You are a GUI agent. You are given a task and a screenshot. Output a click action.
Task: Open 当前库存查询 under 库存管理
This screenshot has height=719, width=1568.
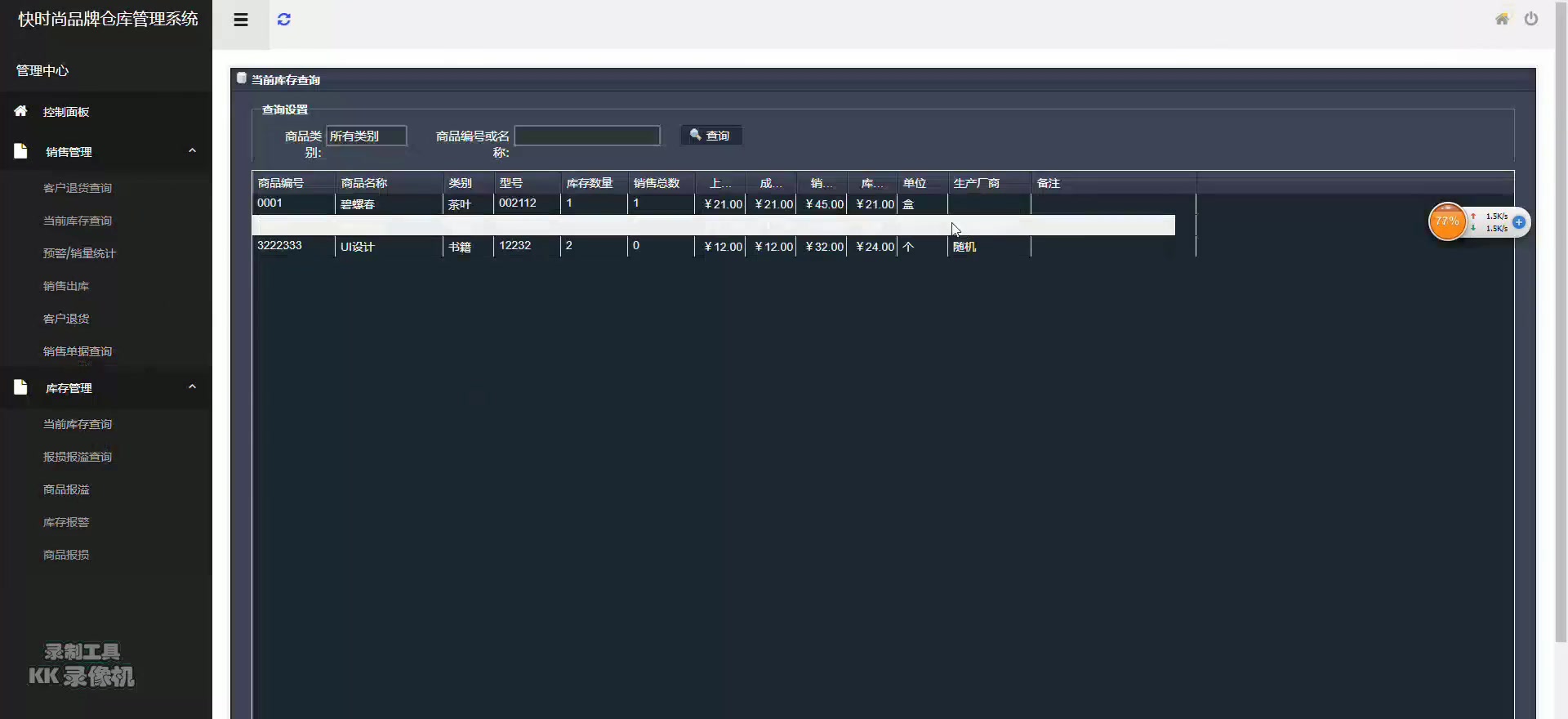[78, 424]
